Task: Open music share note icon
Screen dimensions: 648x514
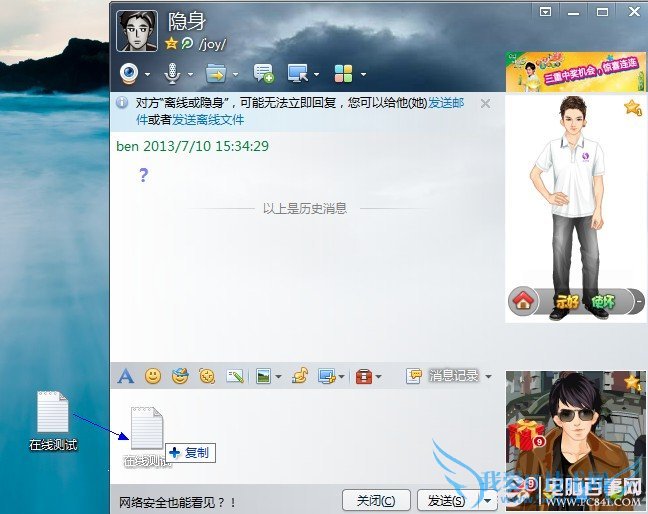Action: (x=300, y=376)
